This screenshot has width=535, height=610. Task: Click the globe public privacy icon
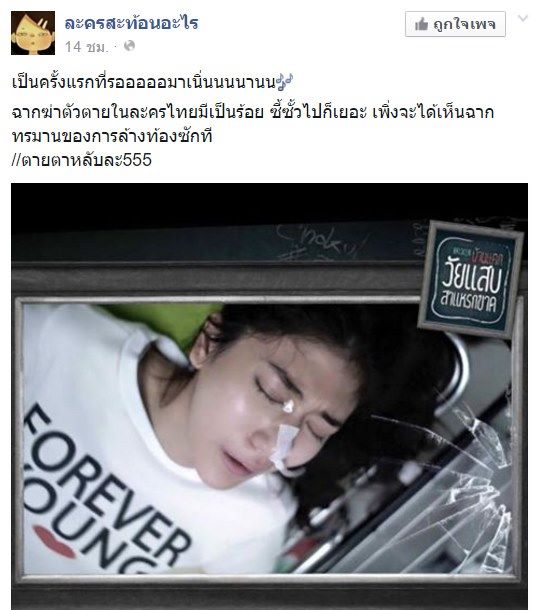129,46
